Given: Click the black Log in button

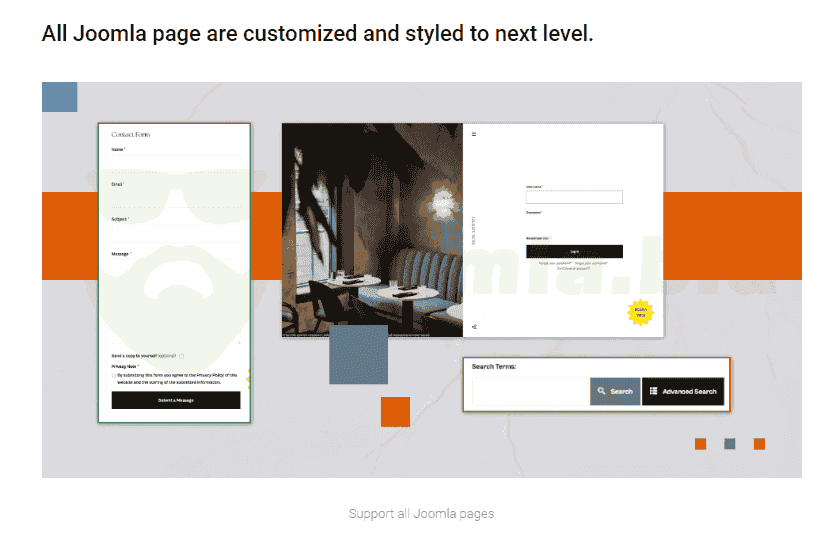Looking at the screenshot, I should 574,252.
